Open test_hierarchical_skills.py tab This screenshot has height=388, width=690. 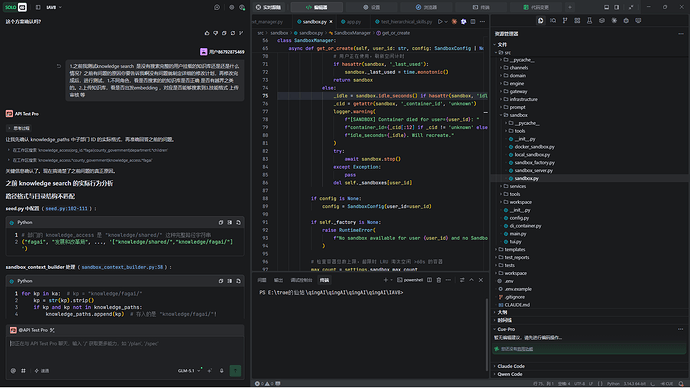pyautogui.click(x=404, y=22)
